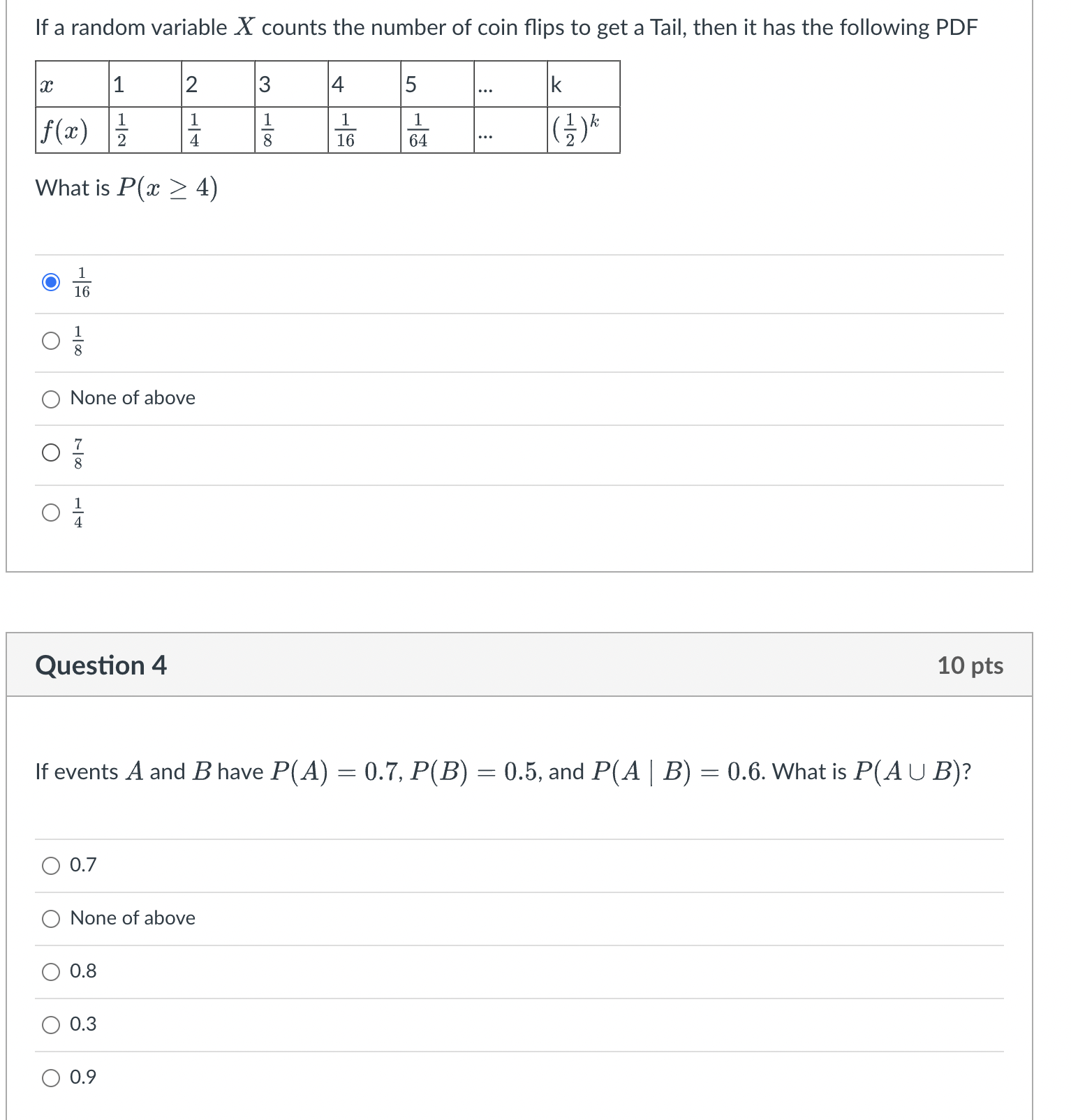Viewport: 1071px width, 1120px height.
Task: Click the Question 4 header
Action: (x=101, y=665)
